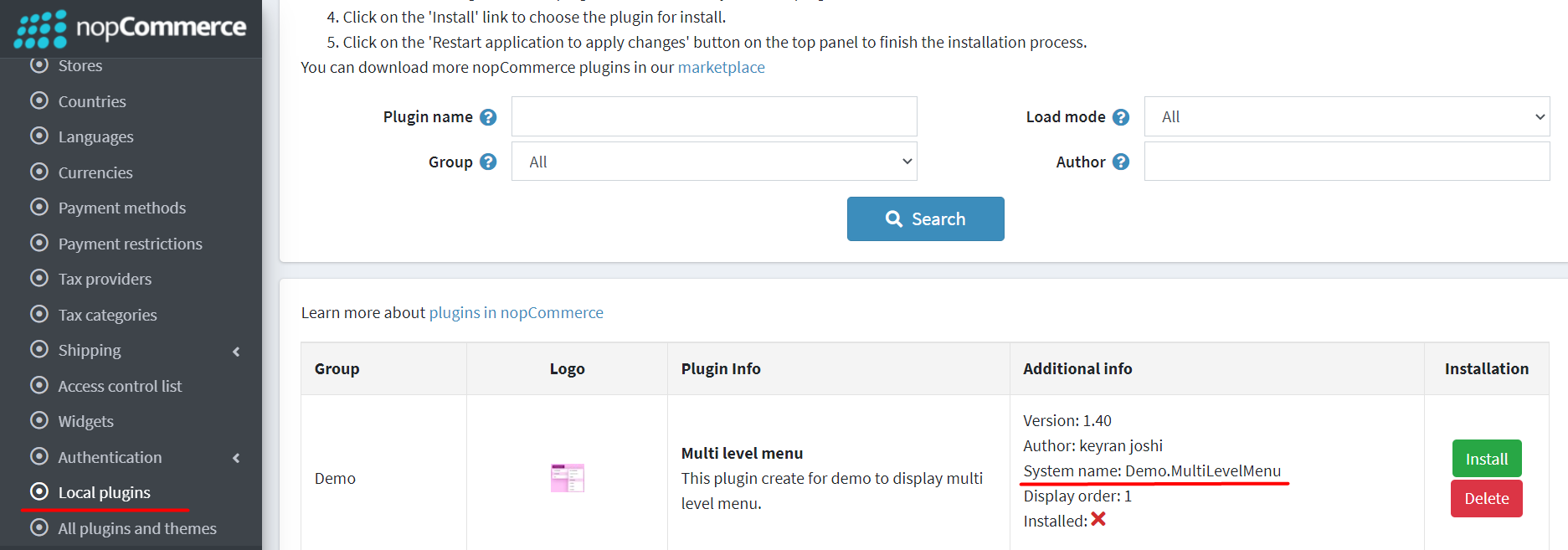Install the Multi level menu plugin
Image resolution: width=1568 pixels, height=550 pixels.
[1486, 459]
